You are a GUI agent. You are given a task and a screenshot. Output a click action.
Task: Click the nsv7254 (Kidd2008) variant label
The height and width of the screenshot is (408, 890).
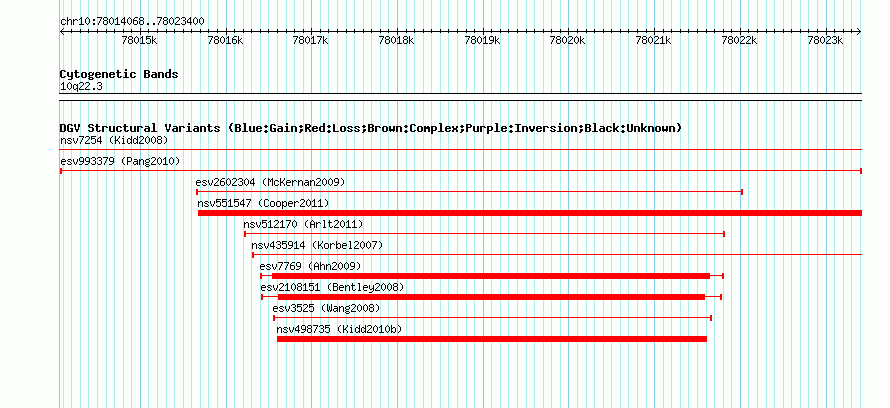coord(114,140)
